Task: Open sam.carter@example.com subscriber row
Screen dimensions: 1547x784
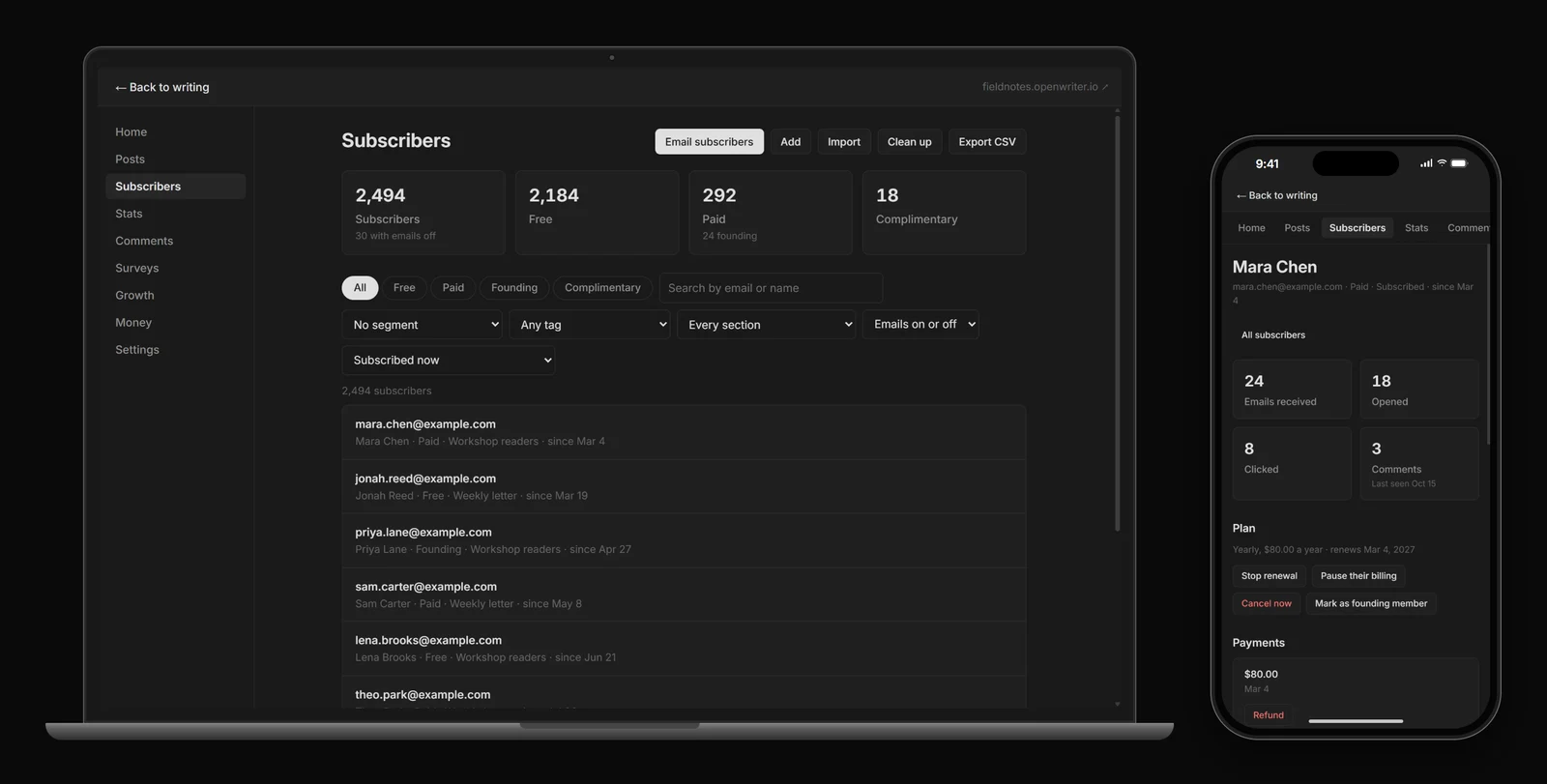Action: coord(684,595)
